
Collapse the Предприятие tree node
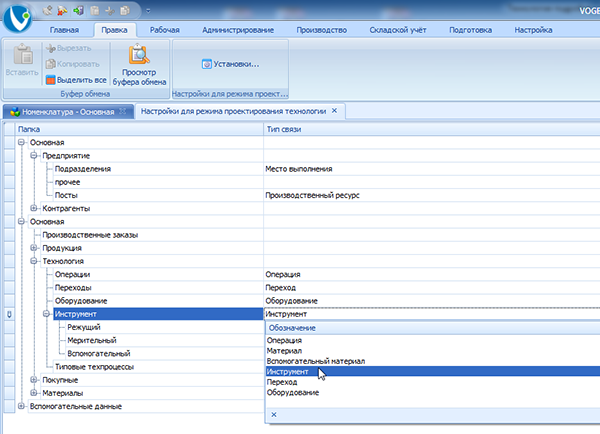tap(33, 156)
